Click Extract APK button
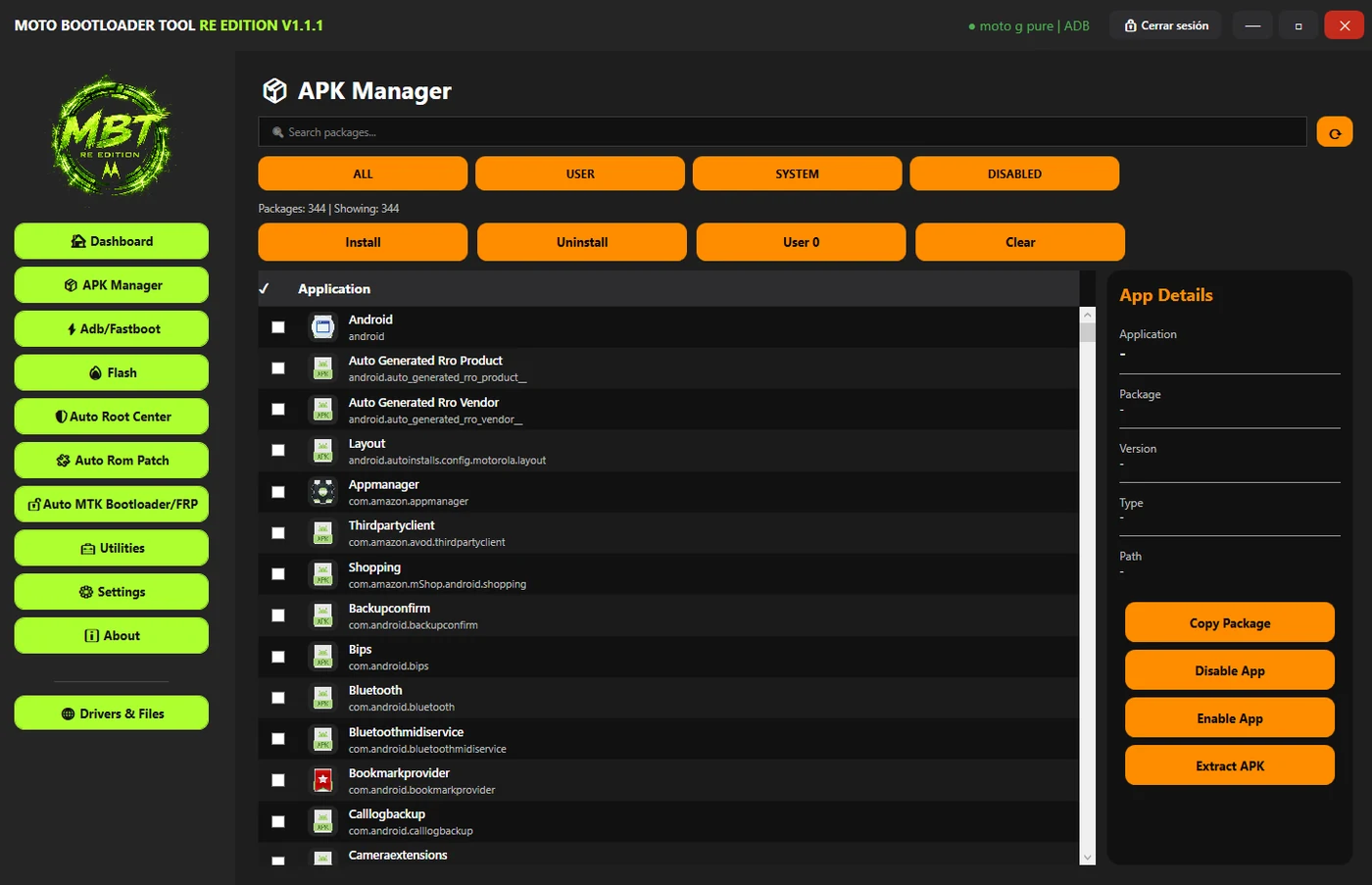This screenshot has height=885, width=1372. point(1230,766)
